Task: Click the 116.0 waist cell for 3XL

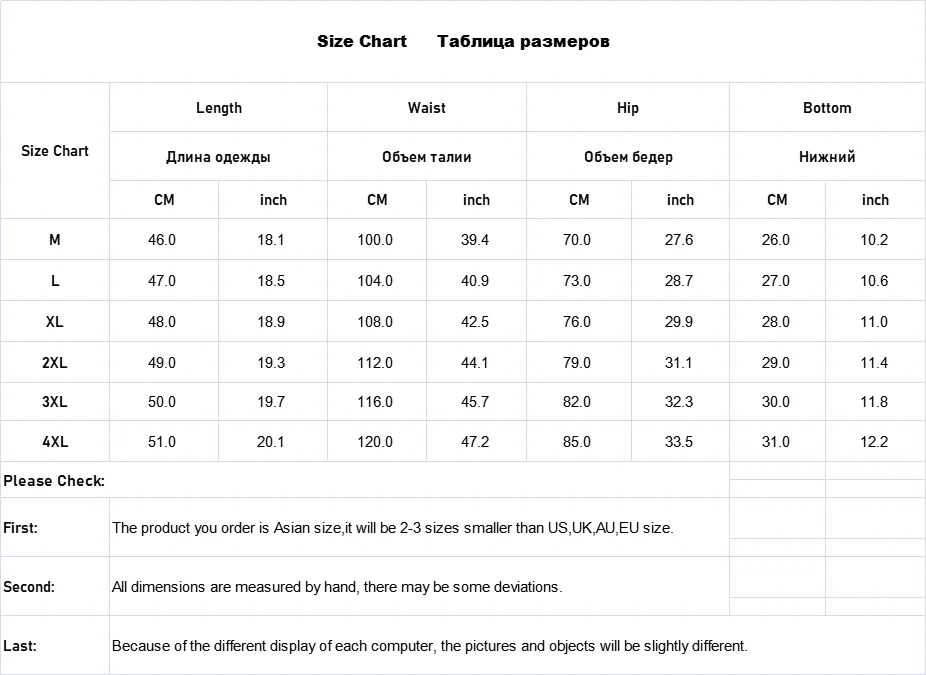Action: 375,402
